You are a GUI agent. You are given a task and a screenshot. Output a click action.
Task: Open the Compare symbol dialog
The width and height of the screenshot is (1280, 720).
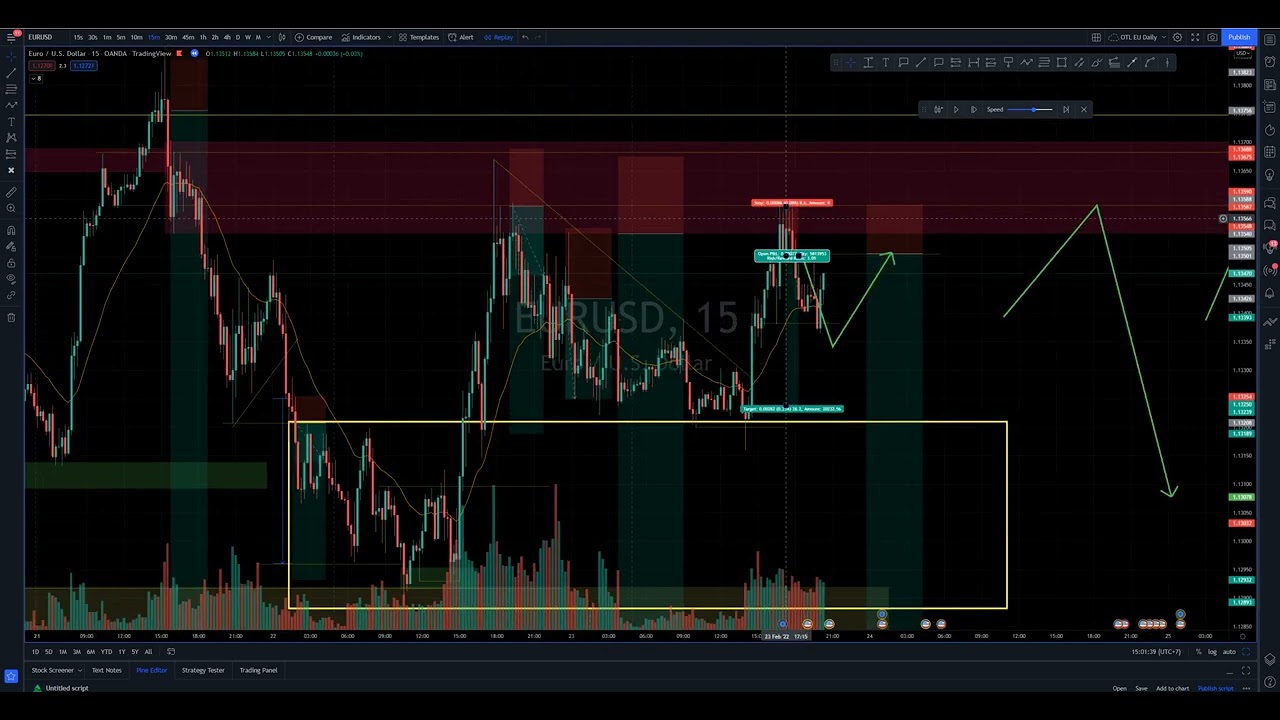(x=313, y=37)
